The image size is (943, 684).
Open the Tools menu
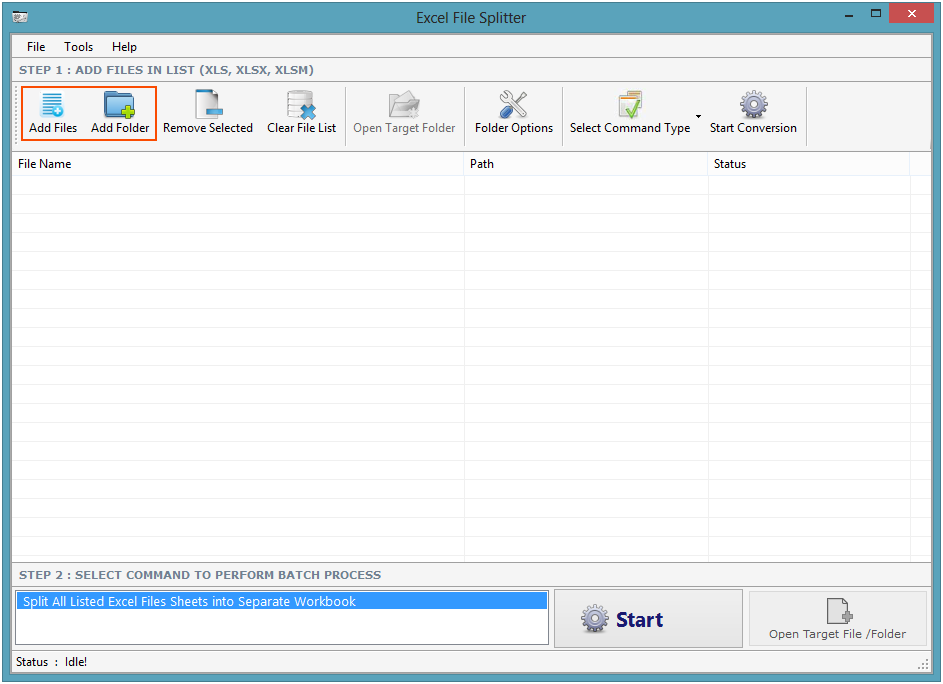coord(79,47)
